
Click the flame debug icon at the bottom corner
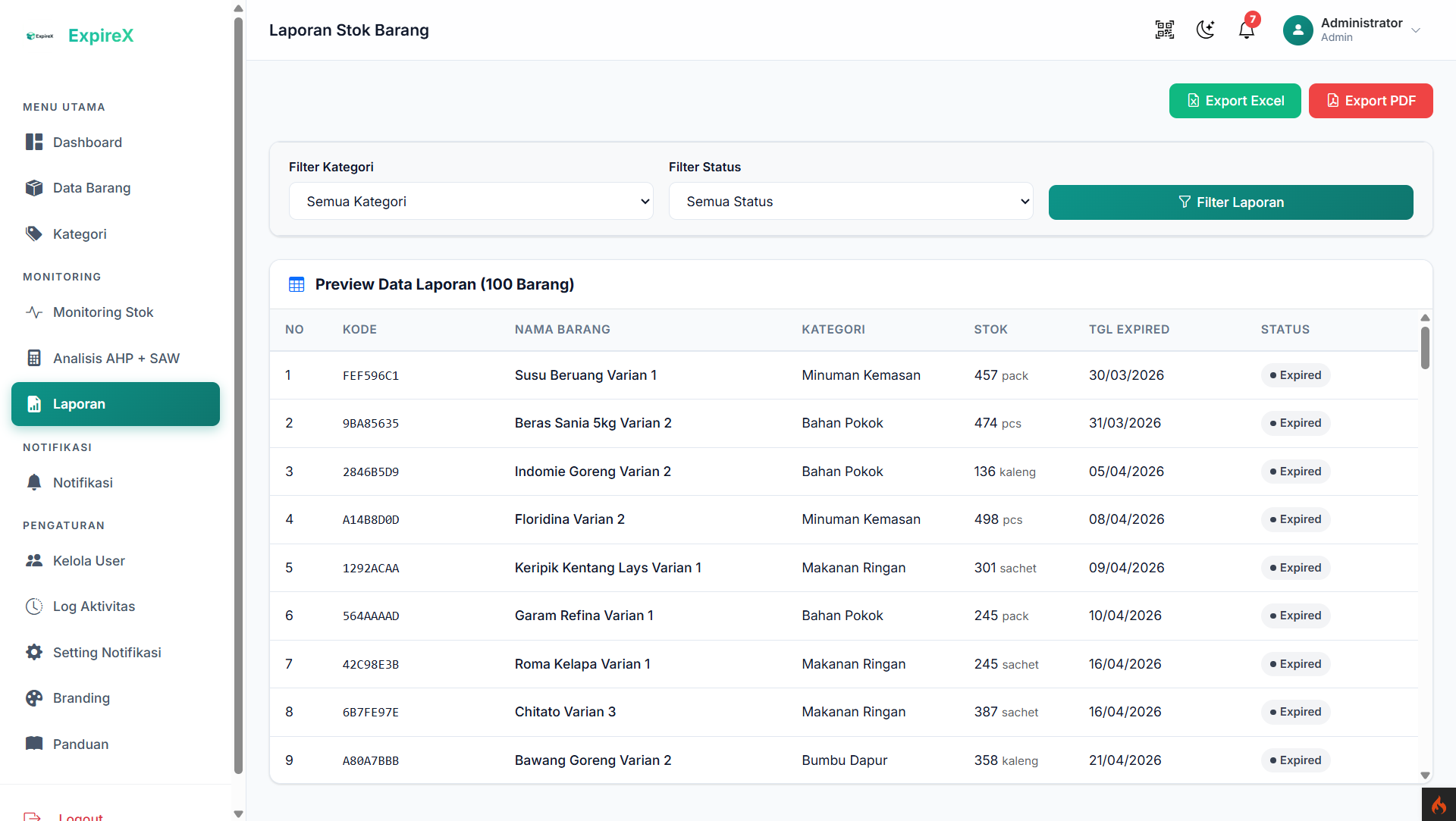click(1439, 804)
